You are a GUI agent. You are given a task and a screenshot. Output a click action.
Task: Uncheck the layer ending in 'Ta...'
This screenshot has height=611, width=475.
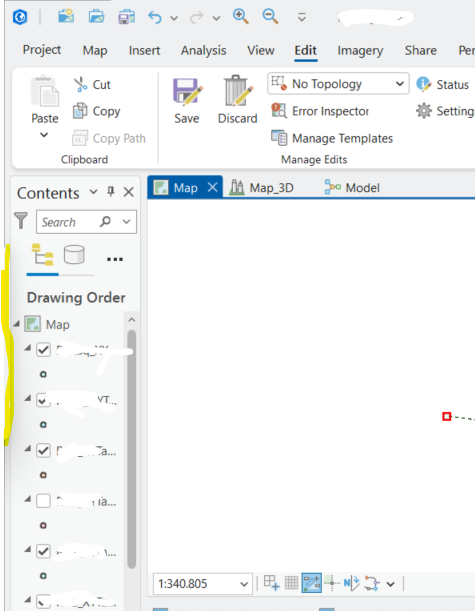[43, 451]
